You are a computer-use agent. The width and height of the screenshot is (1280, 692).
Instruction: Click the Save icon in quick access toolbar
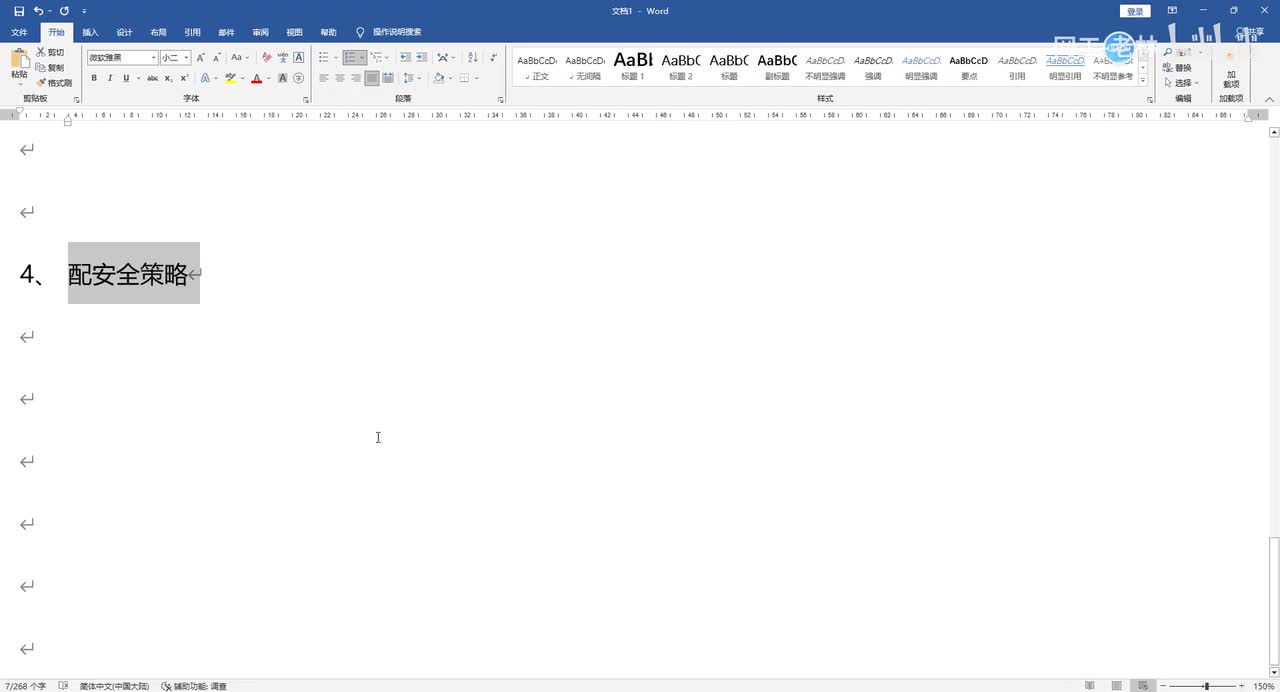click(x=19, y=11)
